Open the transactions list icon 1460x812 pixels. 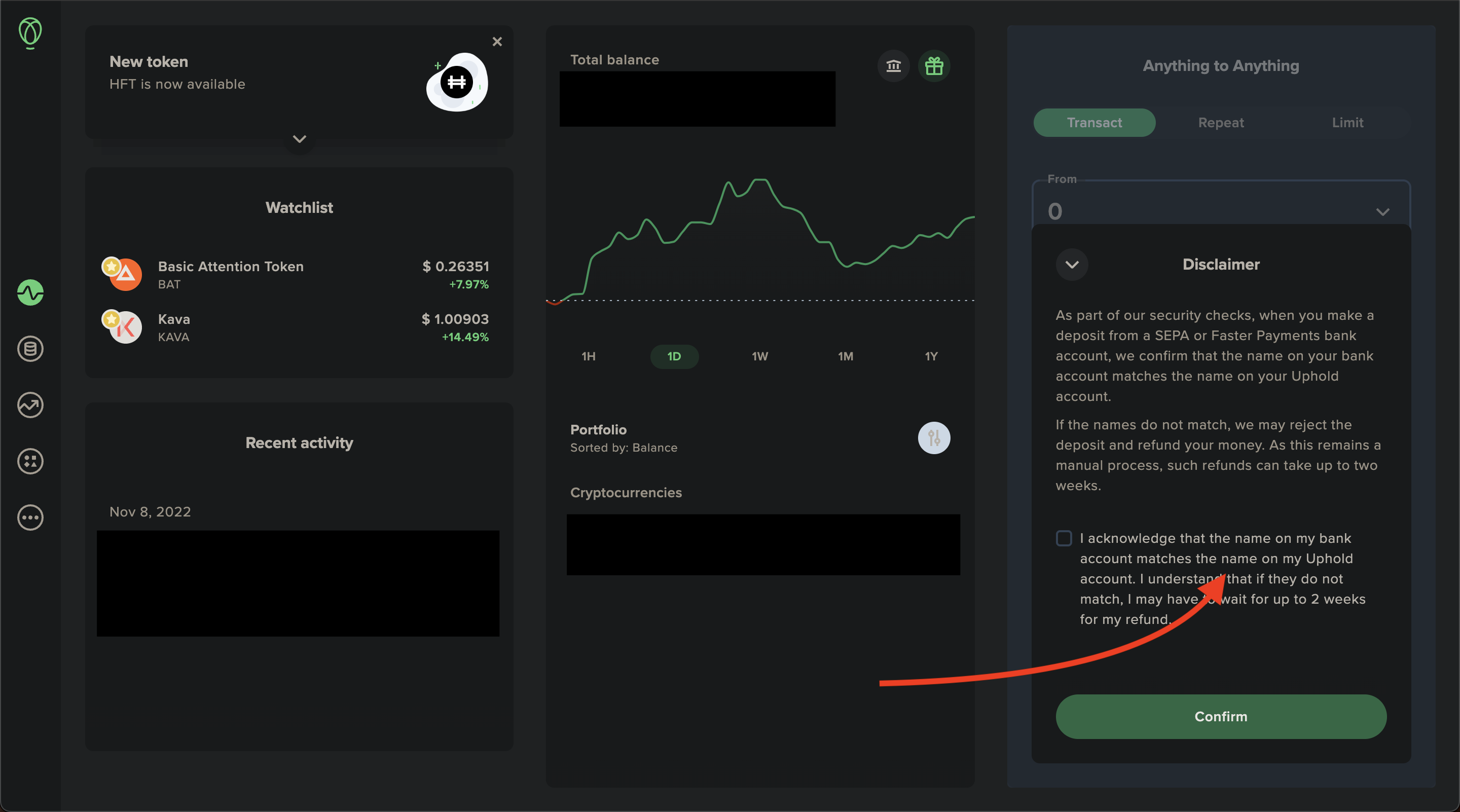[30, 349]
